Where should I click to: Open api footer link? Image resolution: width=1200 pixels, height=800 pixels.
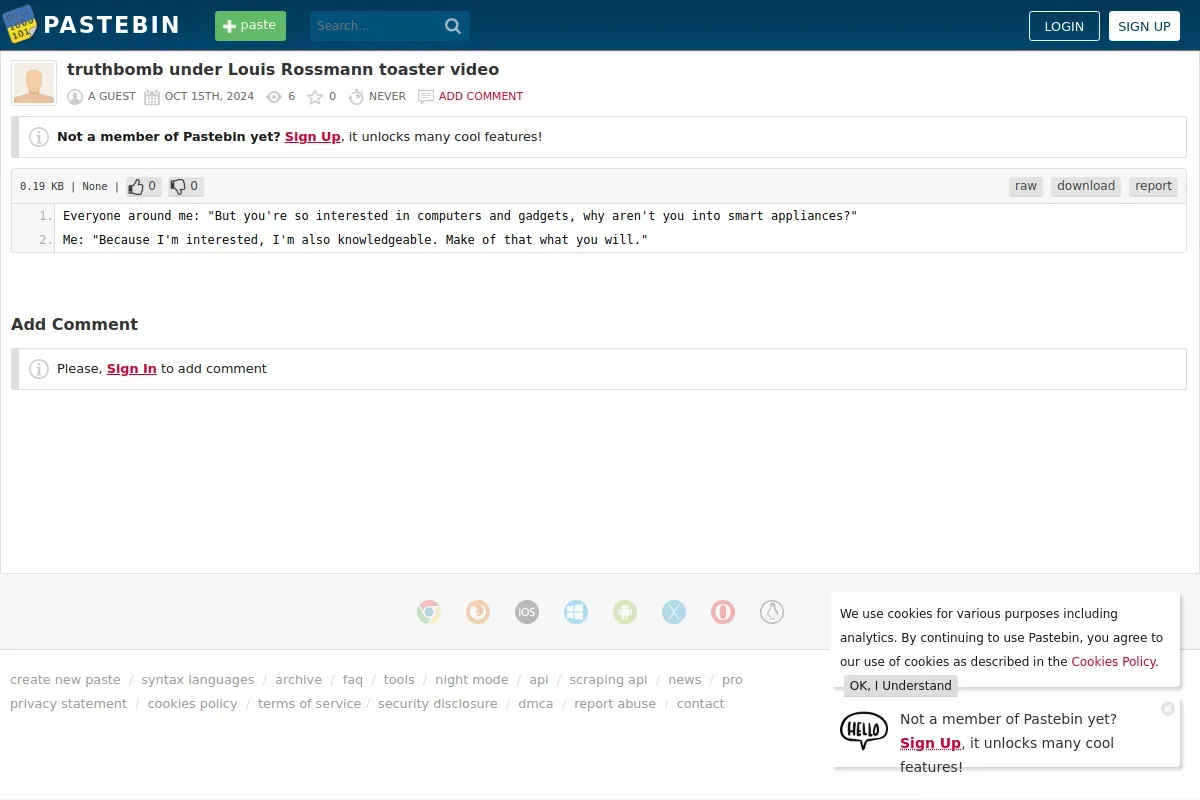539,680
